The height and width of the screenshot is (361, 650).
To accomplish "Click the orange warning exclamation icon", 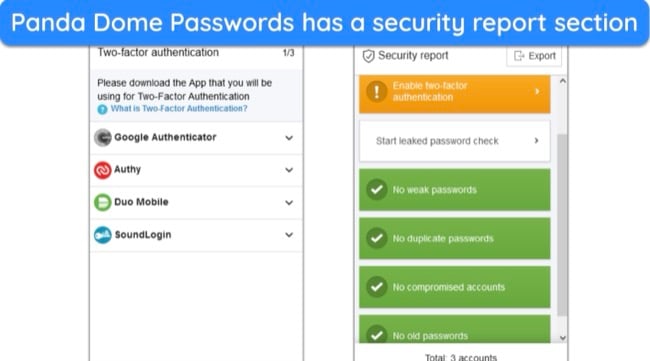I will click(x=377, y=91).
